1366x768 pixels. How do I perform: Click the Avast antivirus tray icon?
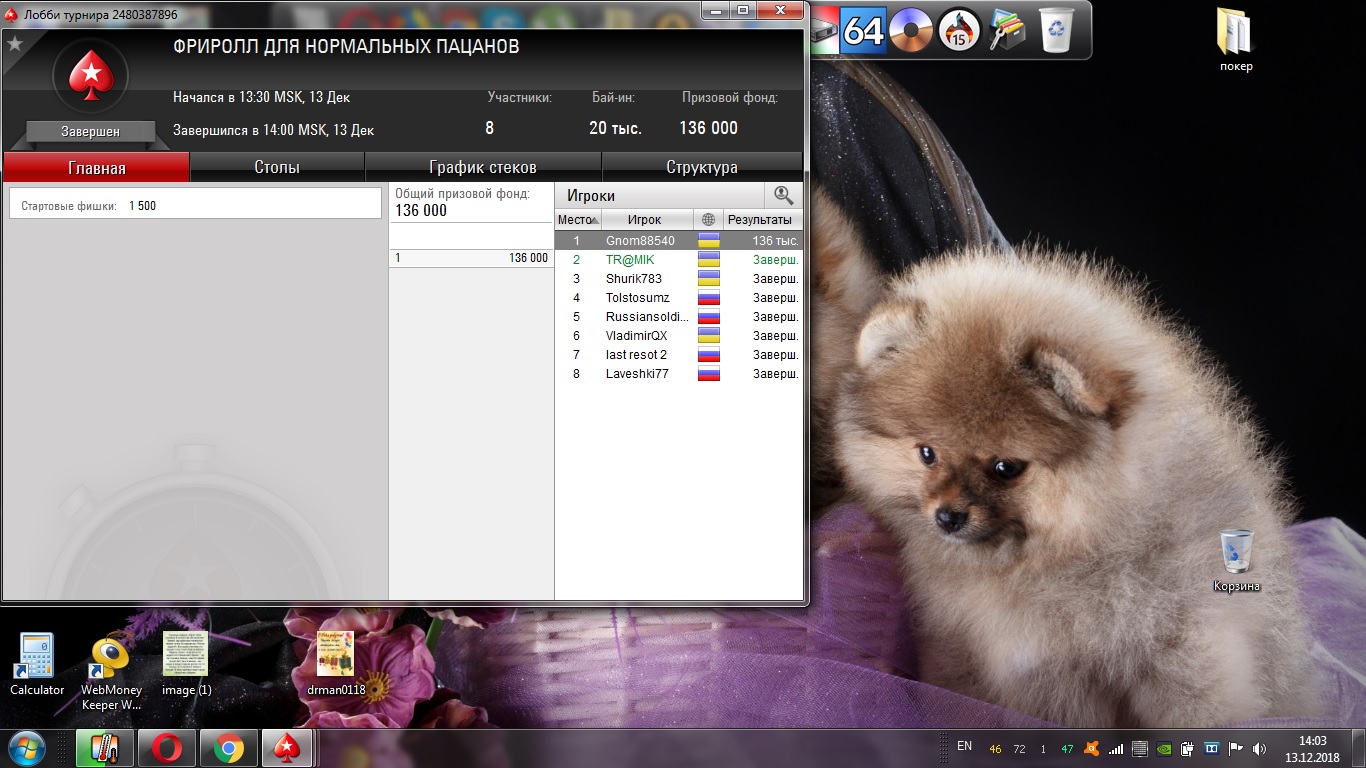click(x=1094, y=748)
